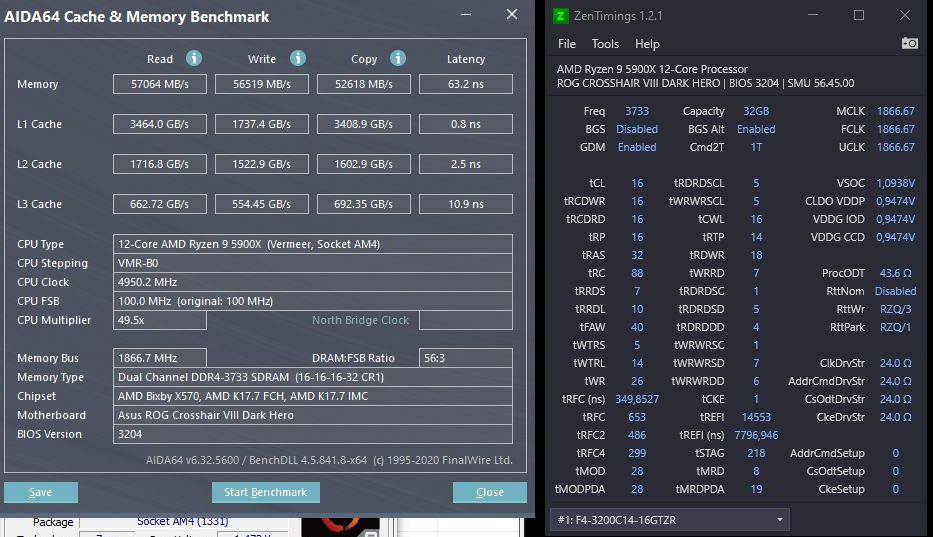Open the Tools menu in ZenTimings
This screenshot has width=933, height=537.
pyautogui.click(x=605, y=44)
